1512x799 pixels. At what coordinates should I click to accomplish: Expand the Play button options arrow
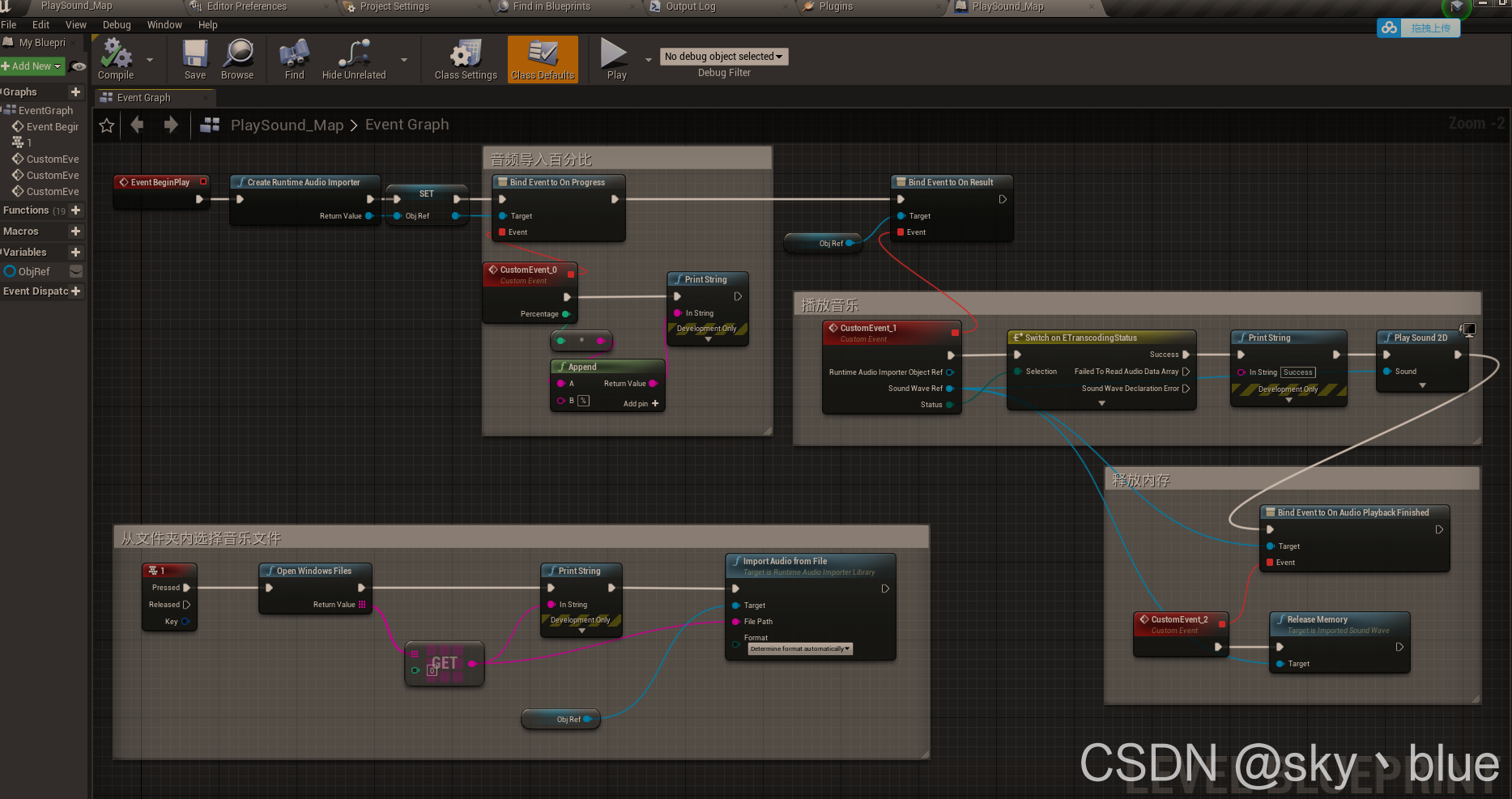tap(648, 59)
